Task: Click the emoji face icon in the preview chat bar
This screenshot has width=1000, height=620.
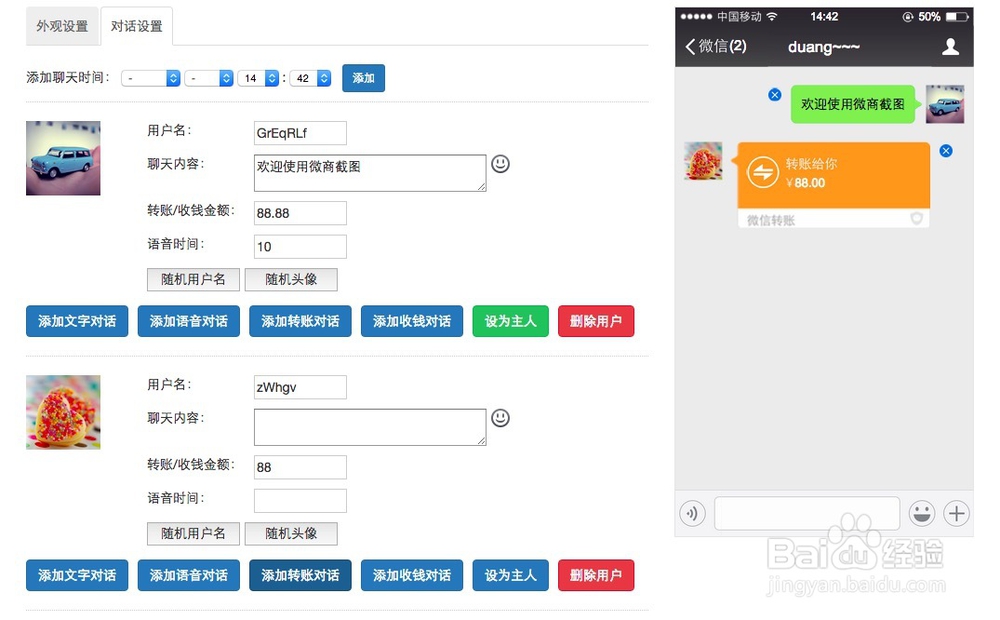Action: pos(922,513)
